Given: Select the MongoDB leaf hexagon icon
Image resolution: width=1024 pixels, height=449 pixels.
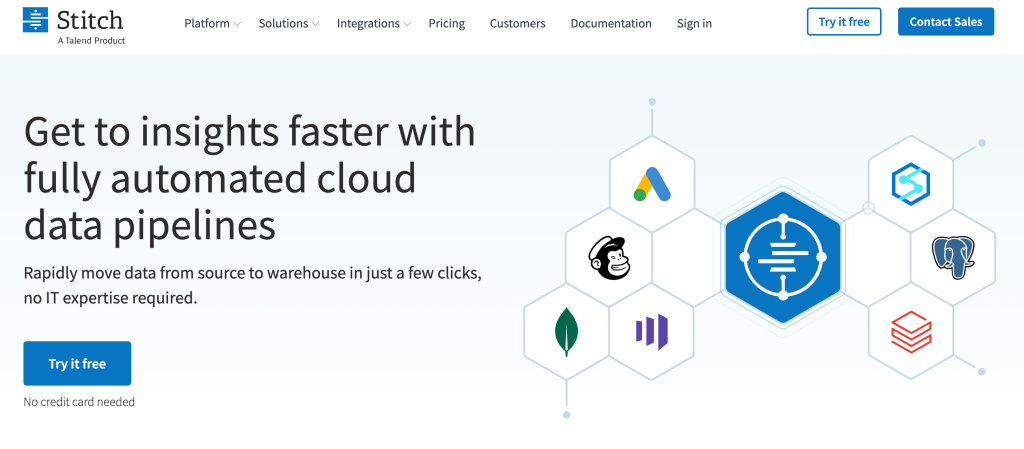Looking at the screenshot, I should click(566, 332).
